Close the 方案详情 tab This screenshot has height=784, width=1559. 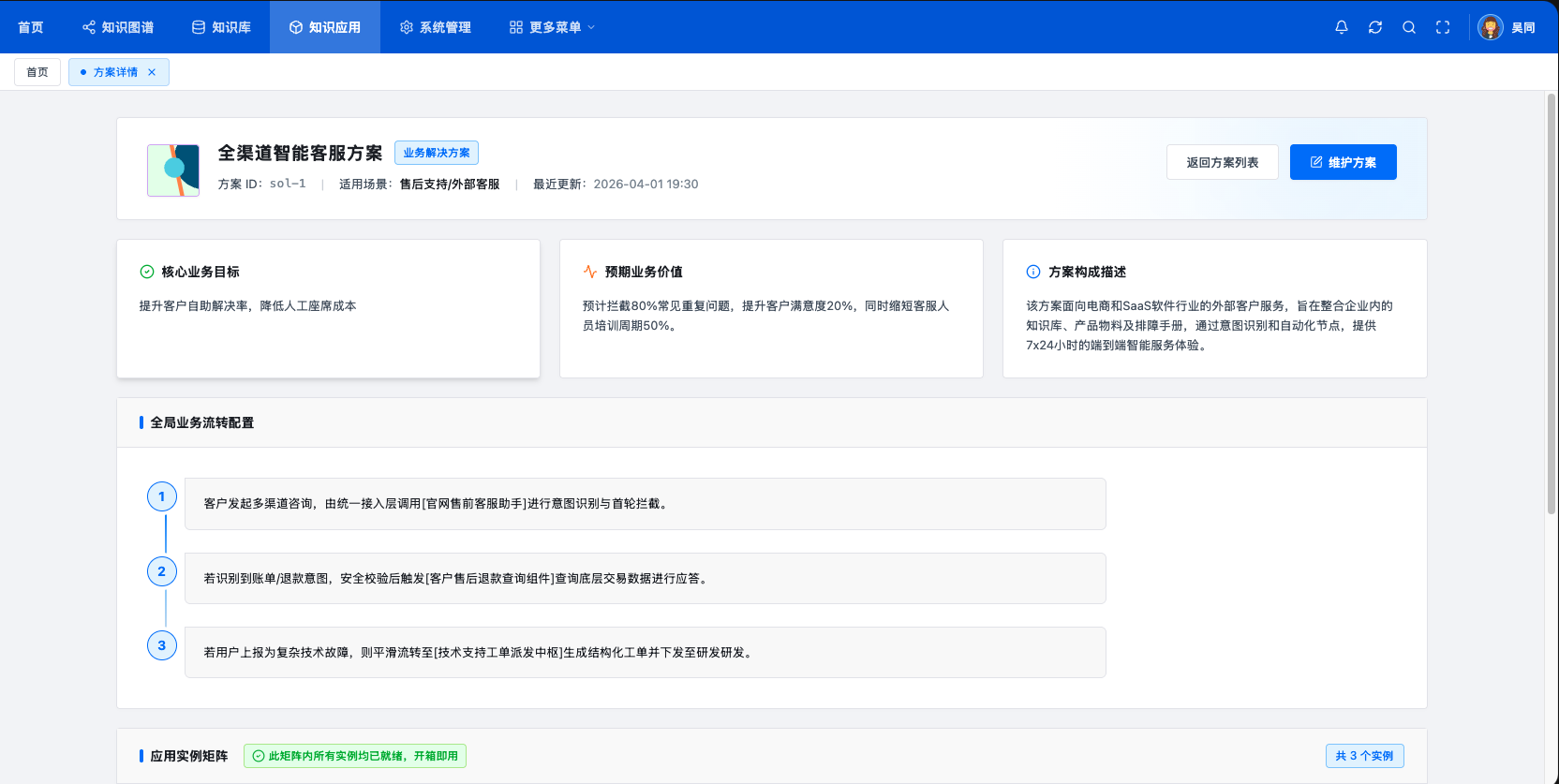tap(152, 72)
